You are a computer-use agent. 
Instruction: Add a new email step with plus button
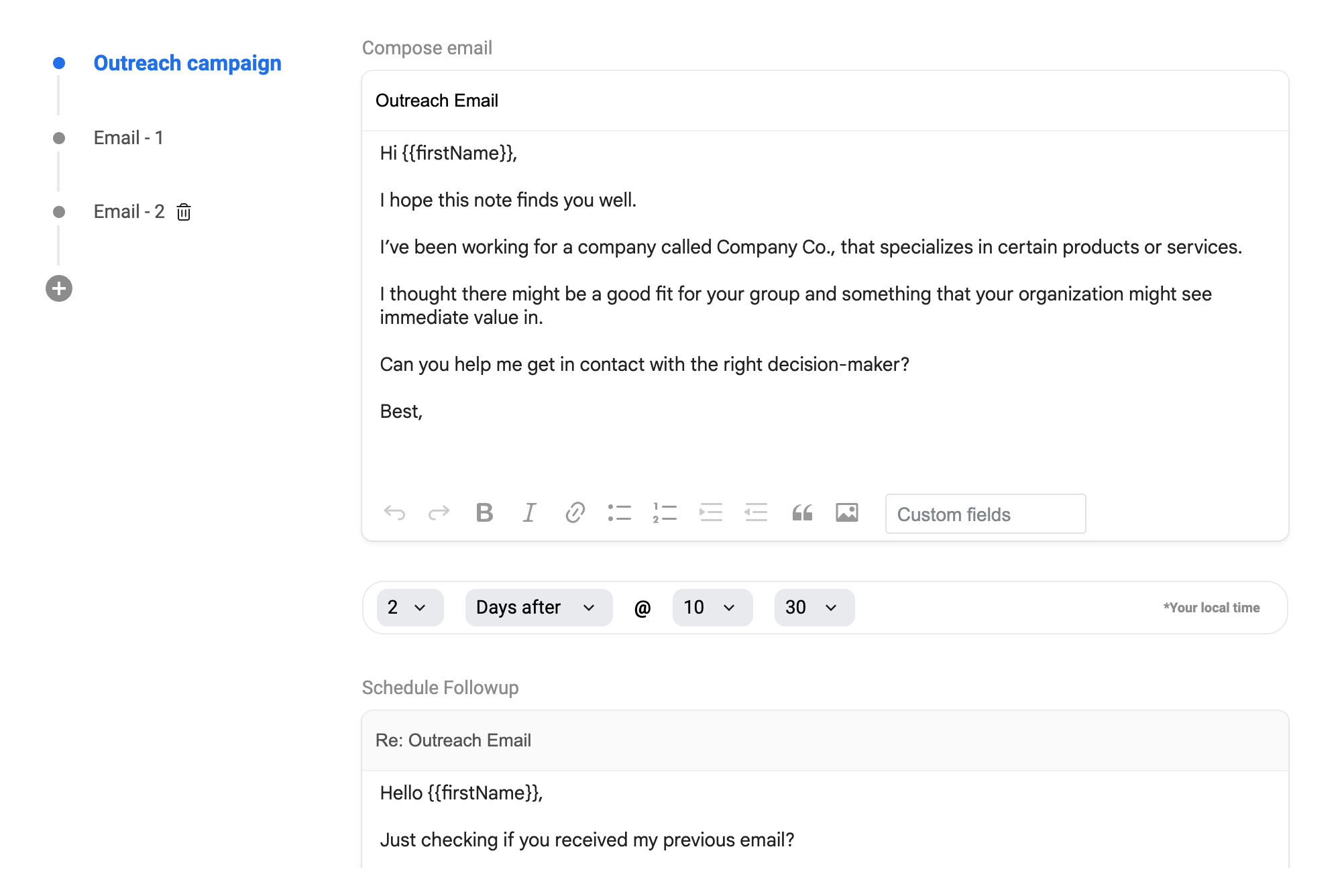pyautogui.click(x=59, y=289)
